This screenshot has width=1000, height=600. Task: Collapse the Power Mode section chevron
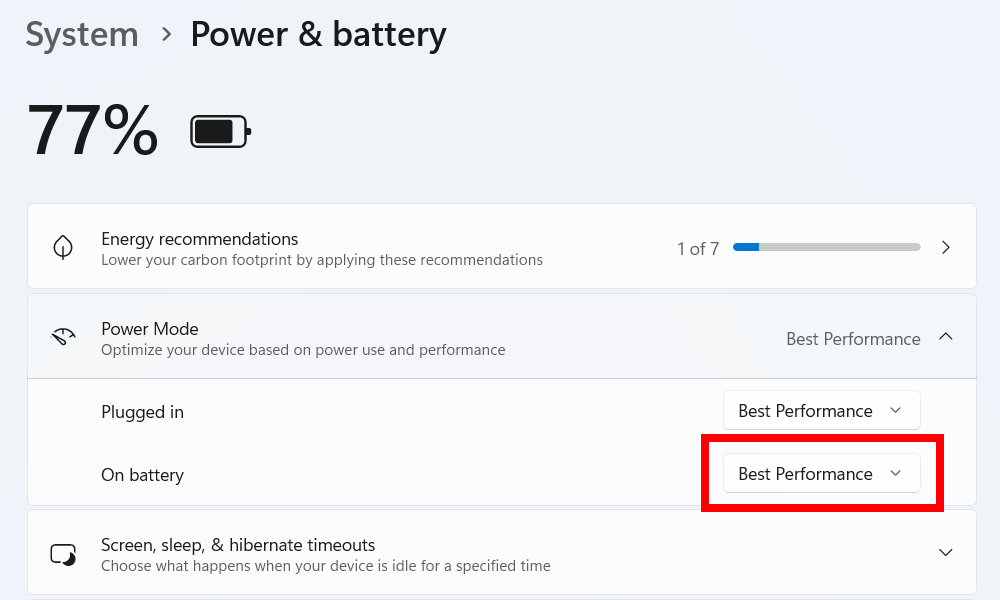[x=945, y=338]
